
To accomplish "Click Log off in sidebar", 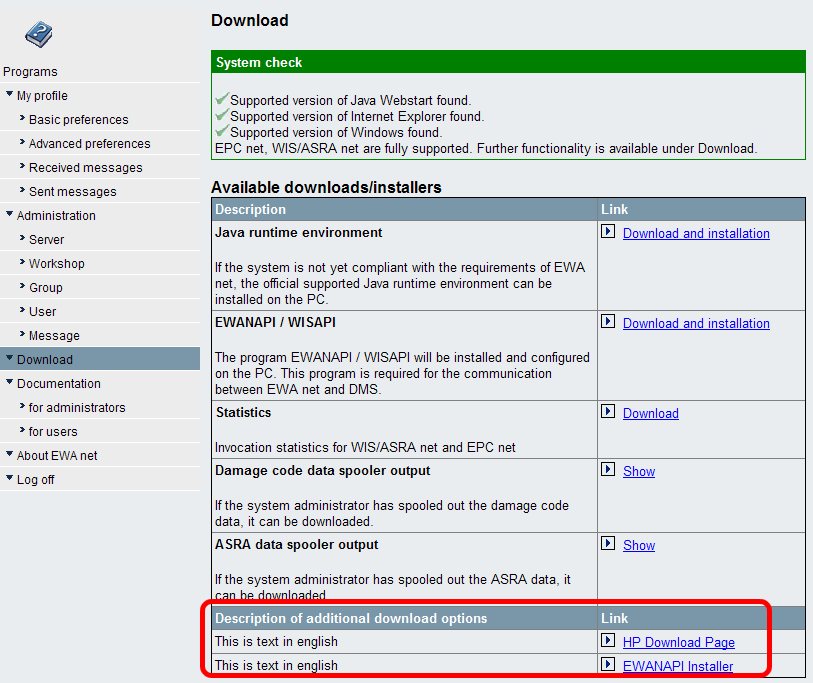I will coord(35,480).
